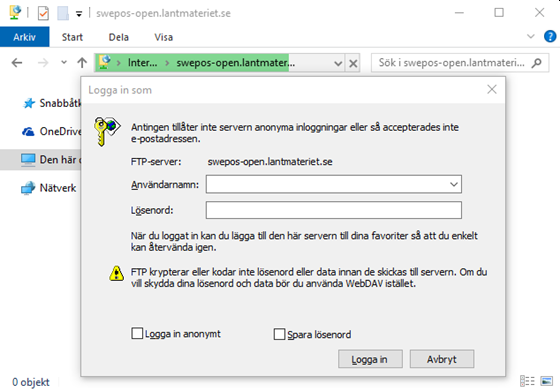Click the yellow warning triangle icon

point(116,273)
